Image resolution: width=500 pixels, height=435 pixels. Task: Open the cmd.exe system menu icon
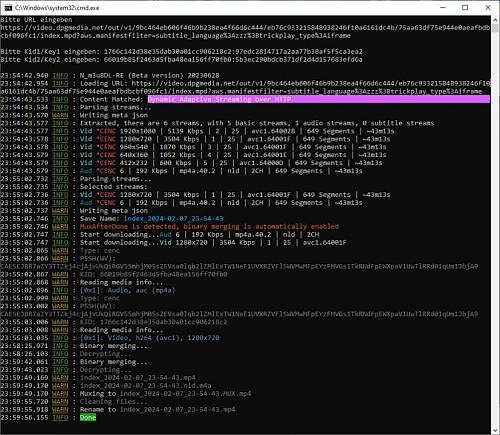click(8, 8)
